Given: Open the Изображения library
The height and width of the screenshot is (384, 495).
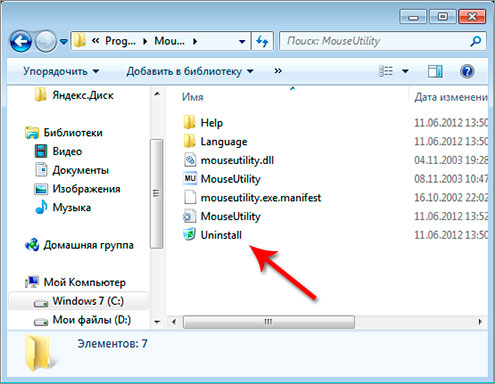Looking at the screenshot, I should 86,189.
